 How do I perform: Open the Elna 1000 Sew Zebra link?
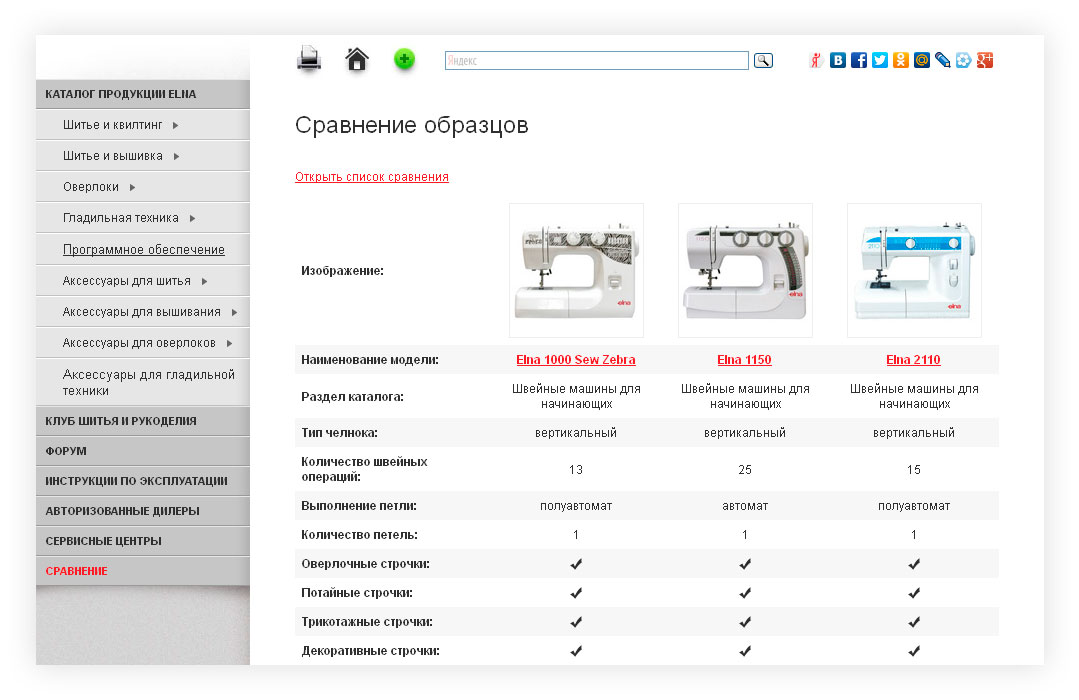575,360
